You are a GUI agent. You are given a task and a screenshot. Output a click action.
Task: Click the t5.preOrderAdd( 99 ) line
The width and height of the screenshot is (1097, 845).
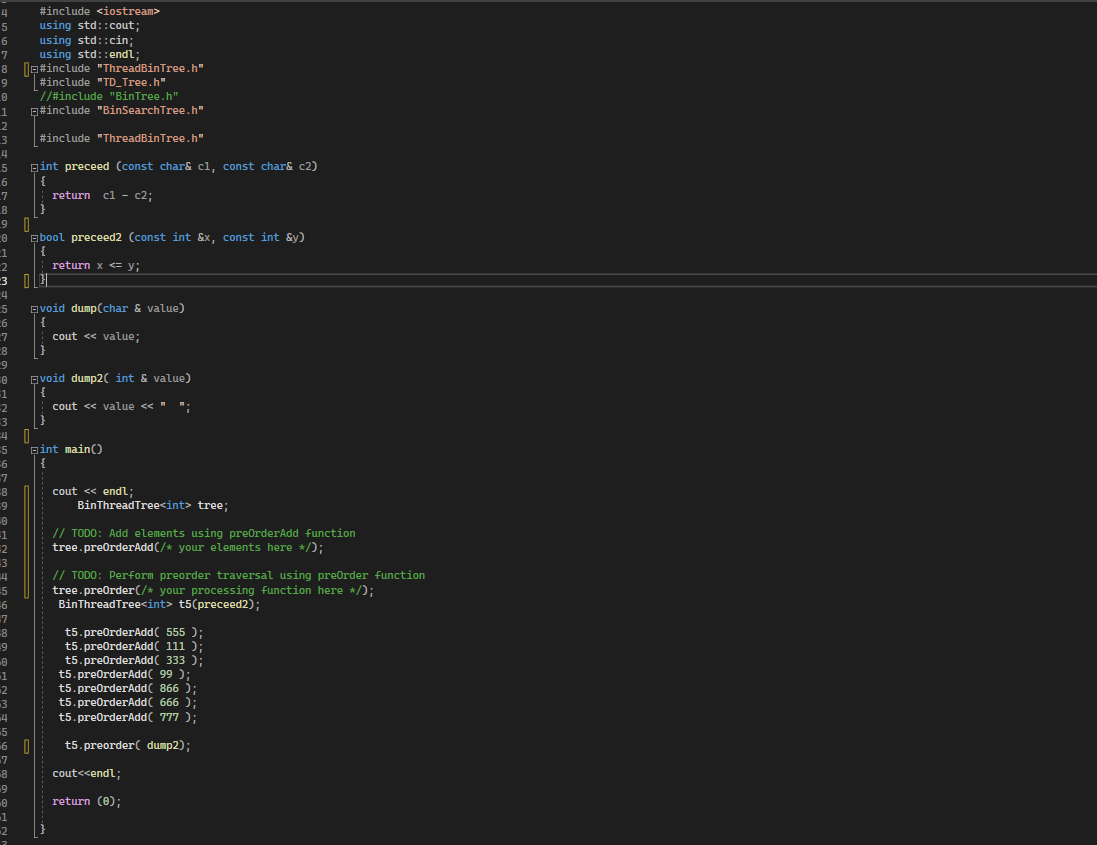pos(125,674)
